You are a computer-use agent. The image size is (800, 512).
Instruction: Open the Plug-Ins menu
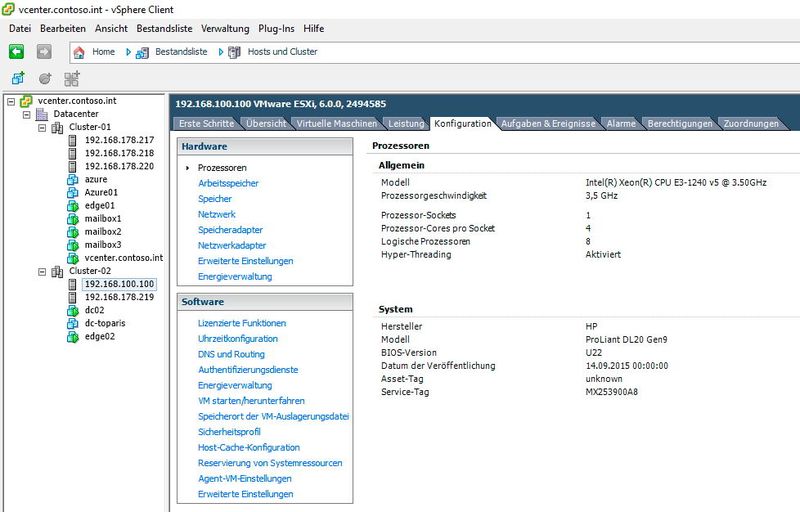[x=277, y=29]
